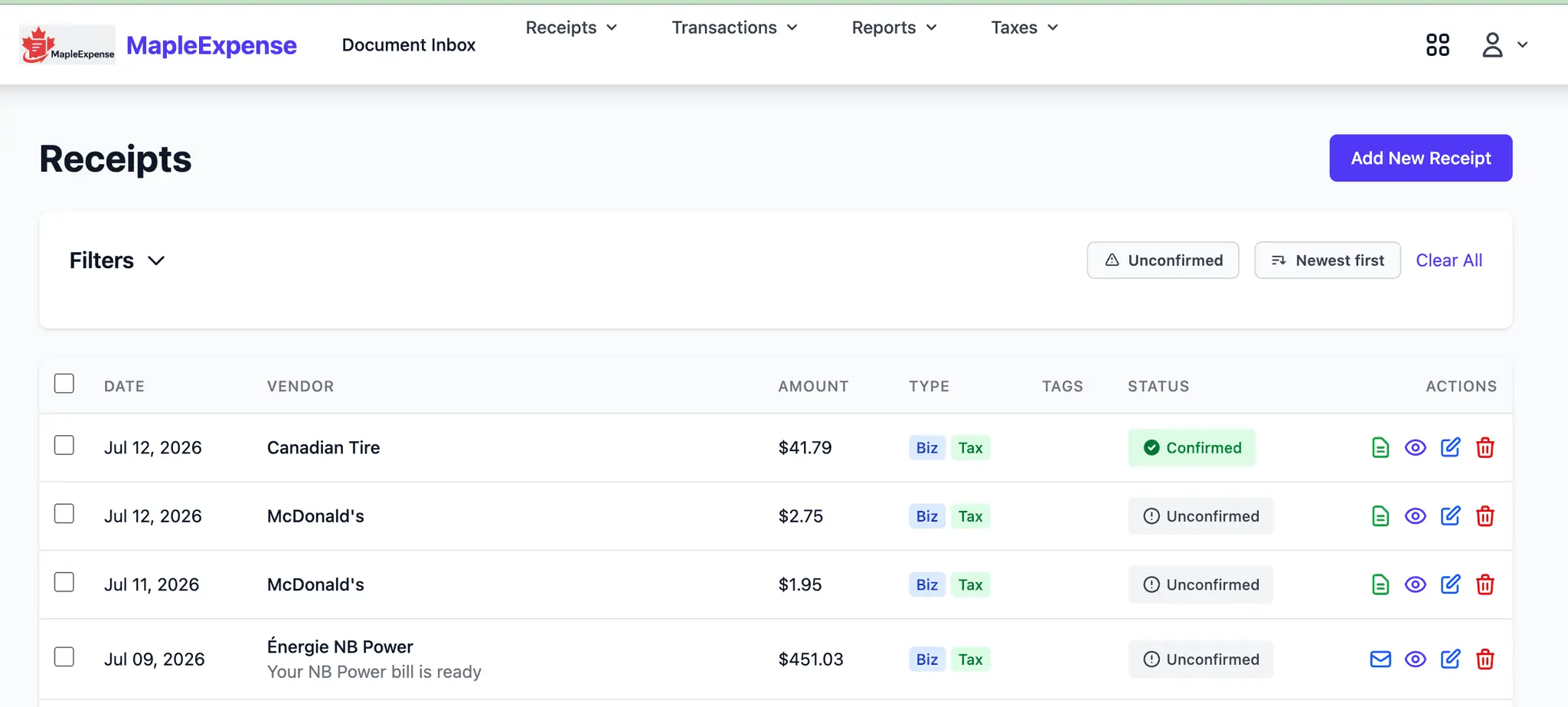This screenshot has height=707, width=1568.
Task: Click the MapleExpense brand link
Action: 211,45
